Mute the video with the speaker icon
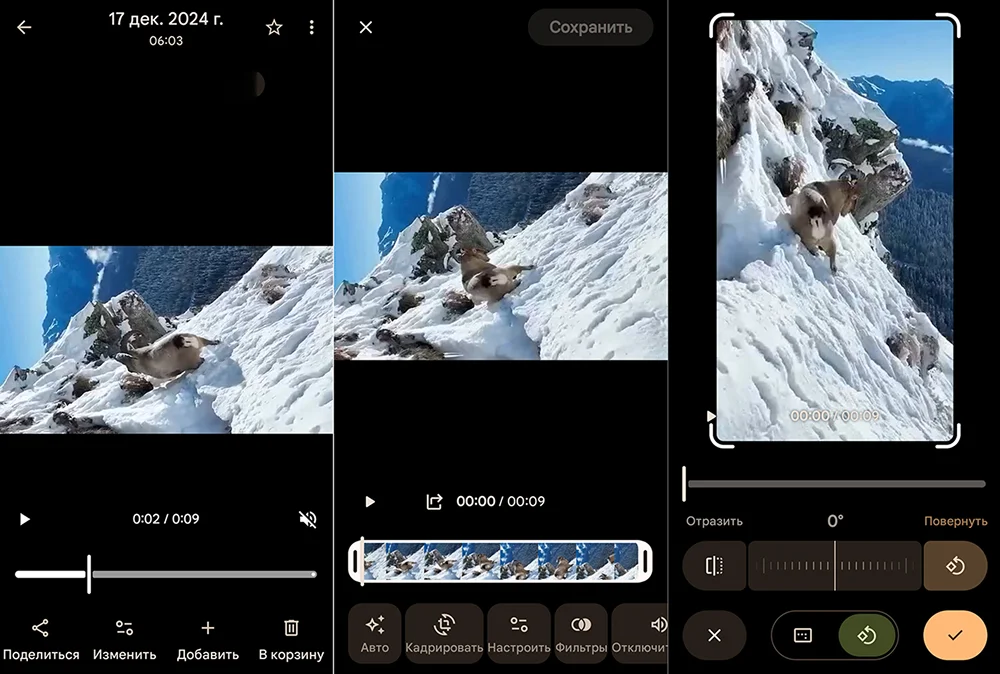The image size is (1000, 674). [306, 518]
